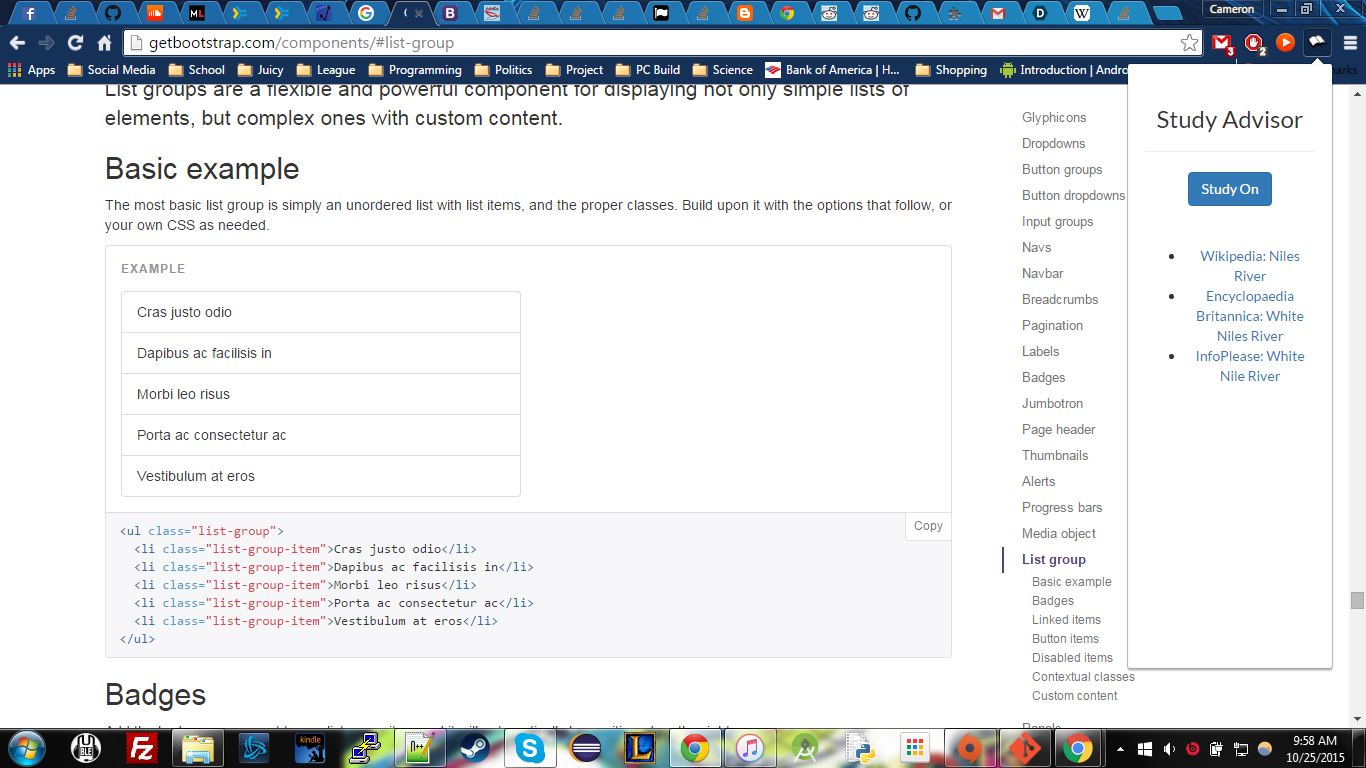Open the Cameron profile button

(x=1232, y=9)
